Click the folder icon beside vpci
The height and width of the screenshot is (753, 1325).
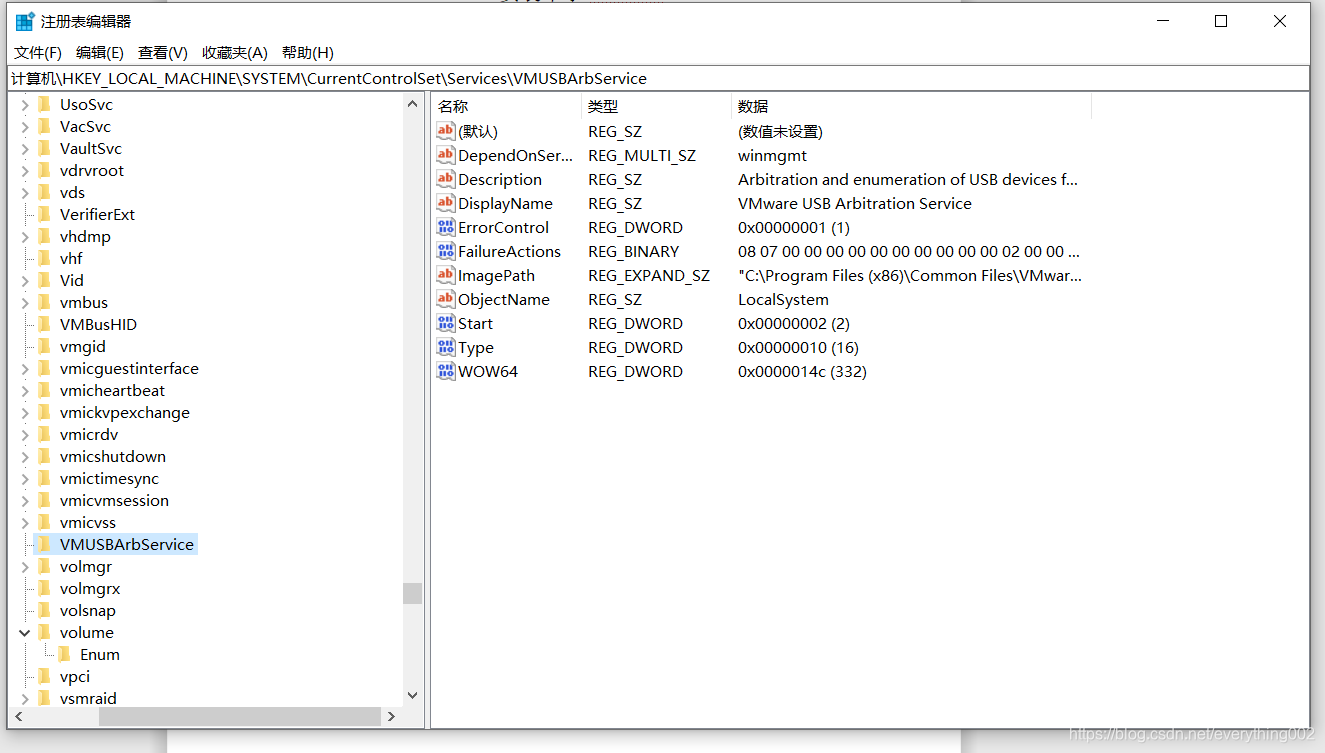(44, 676)
